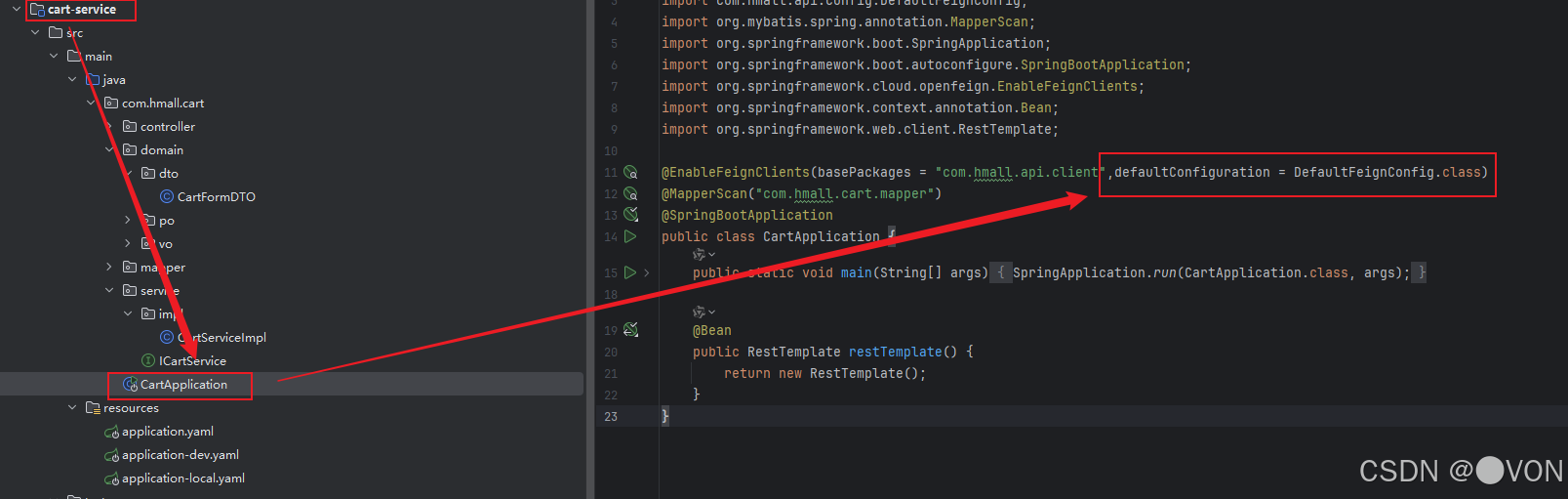Collapse the com.hmall.cart package chevron

pyautogui.click(x=91, y=103)
